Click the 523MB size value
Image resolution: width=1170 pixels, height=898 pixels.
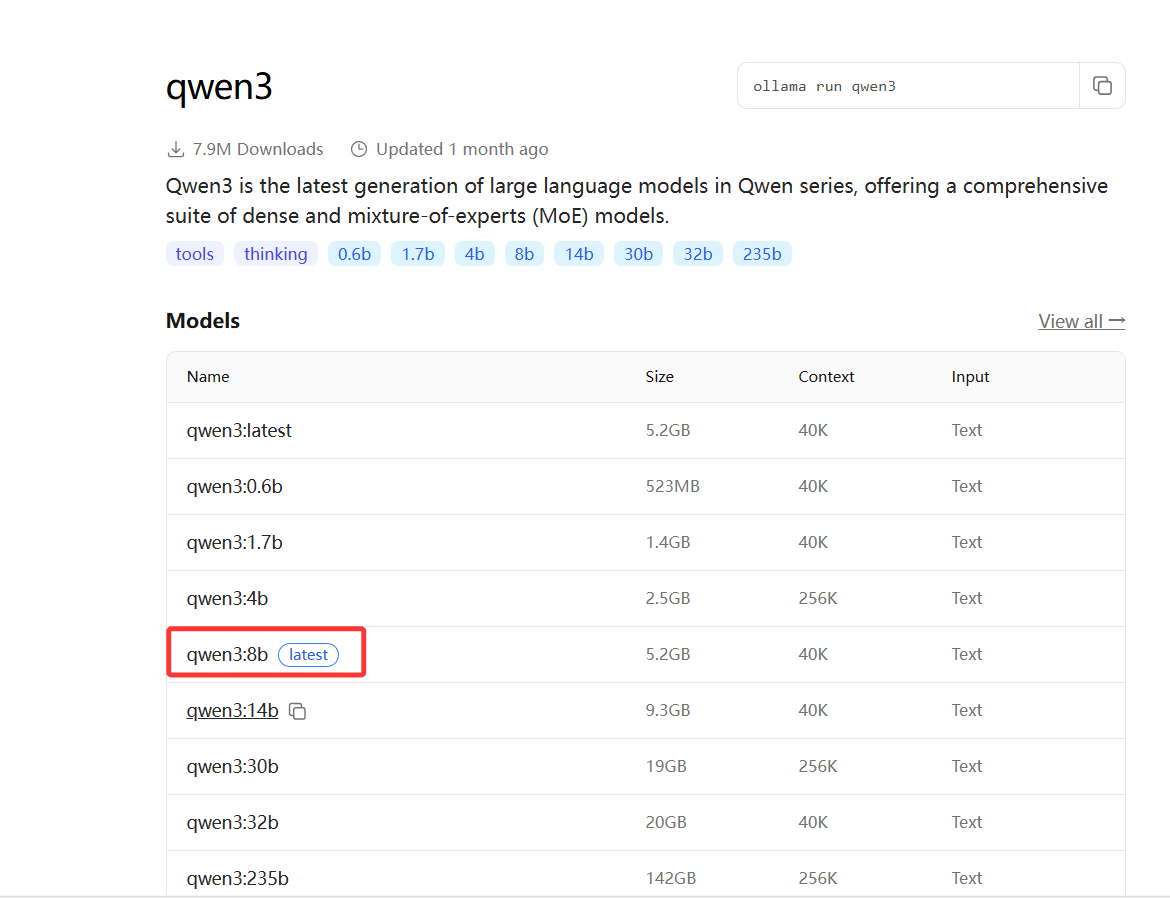(x=672, y=487)
